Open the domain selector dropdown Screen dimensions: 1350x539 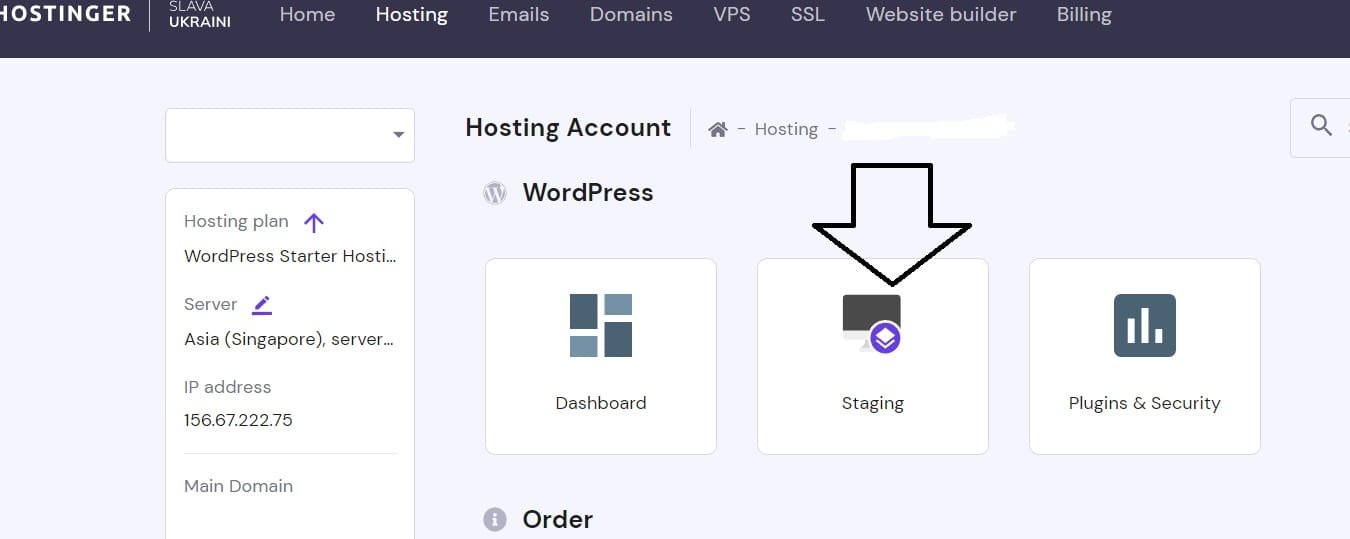290,135
